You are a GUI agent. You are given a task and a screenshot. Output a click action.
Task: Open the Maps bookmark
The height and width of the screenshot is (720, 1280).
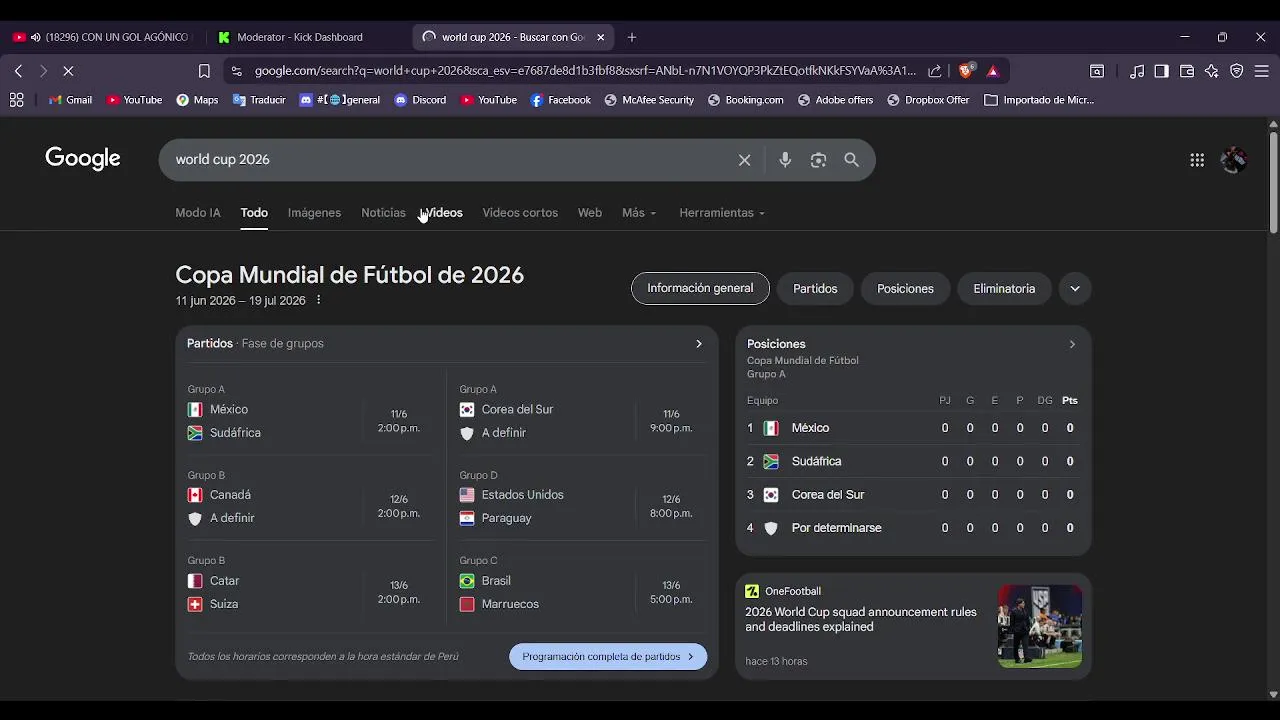point(197,100)
